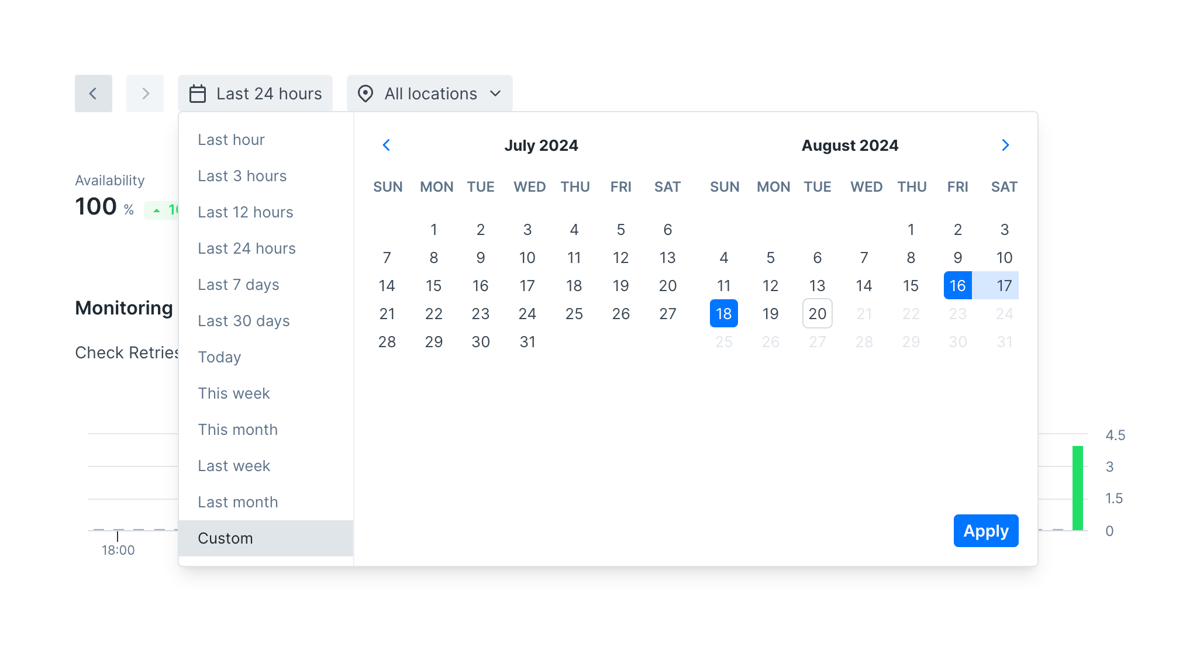Screen dimensions: 1200x664
Task: Click the forward navigation arrow button
Action: 145,93
